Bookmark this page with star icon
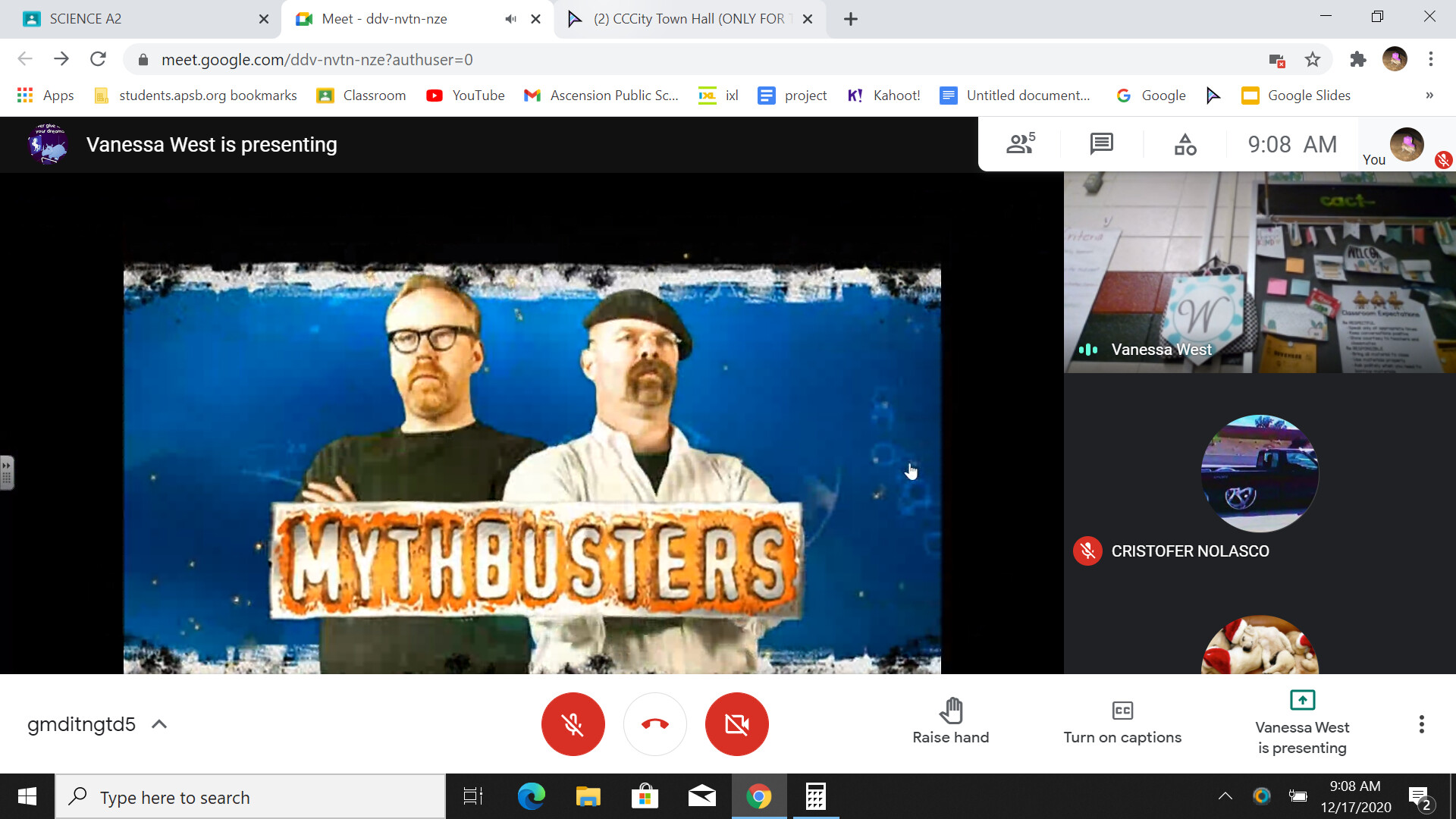Image resolution: width=1456 pixels, height=819 pixels. (x=1313, y=60)
